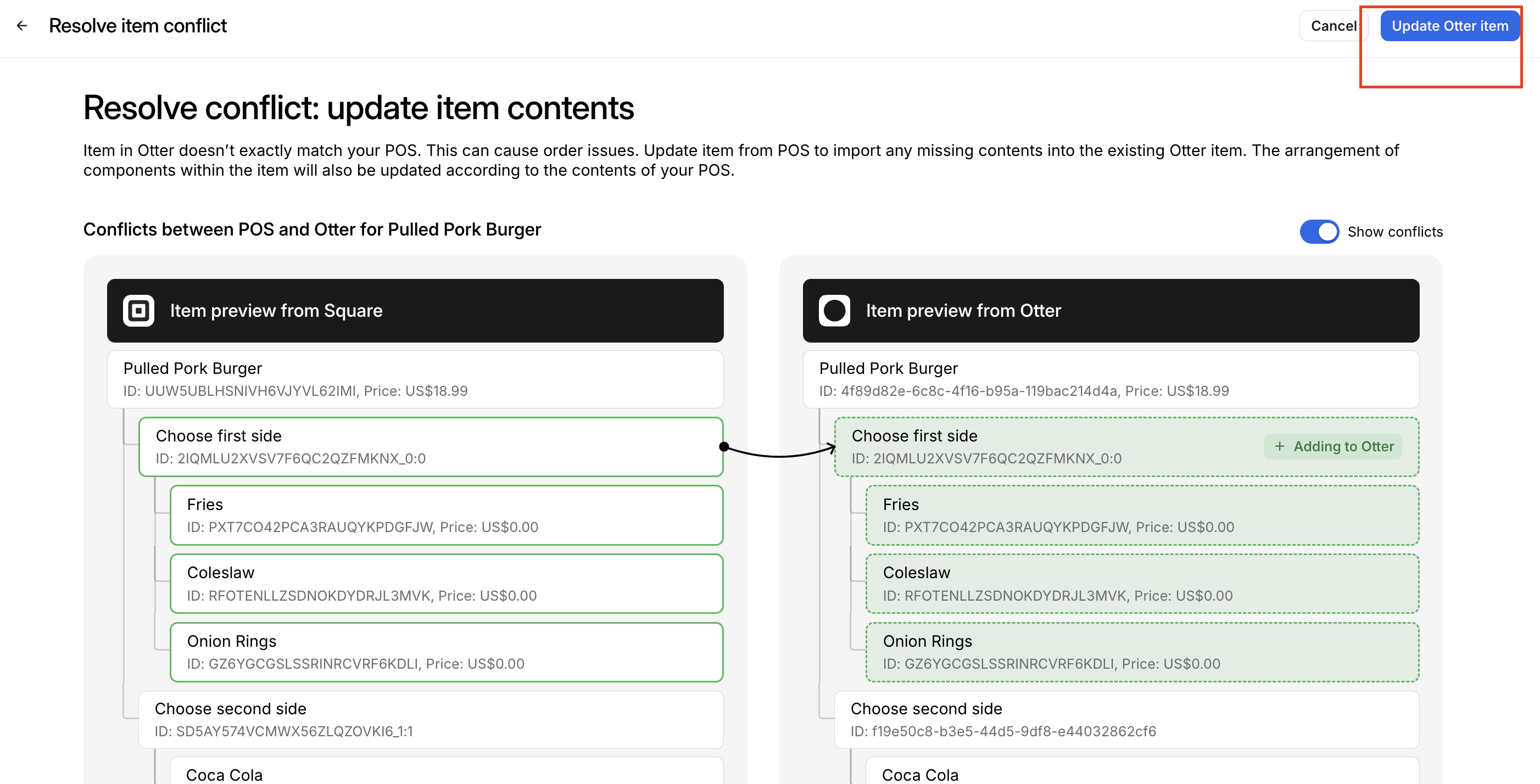The width and height of the screenshot is (1540, 784).
Task: Select Coleslaw item in Square preview
Action: click(x=447, y=584)
